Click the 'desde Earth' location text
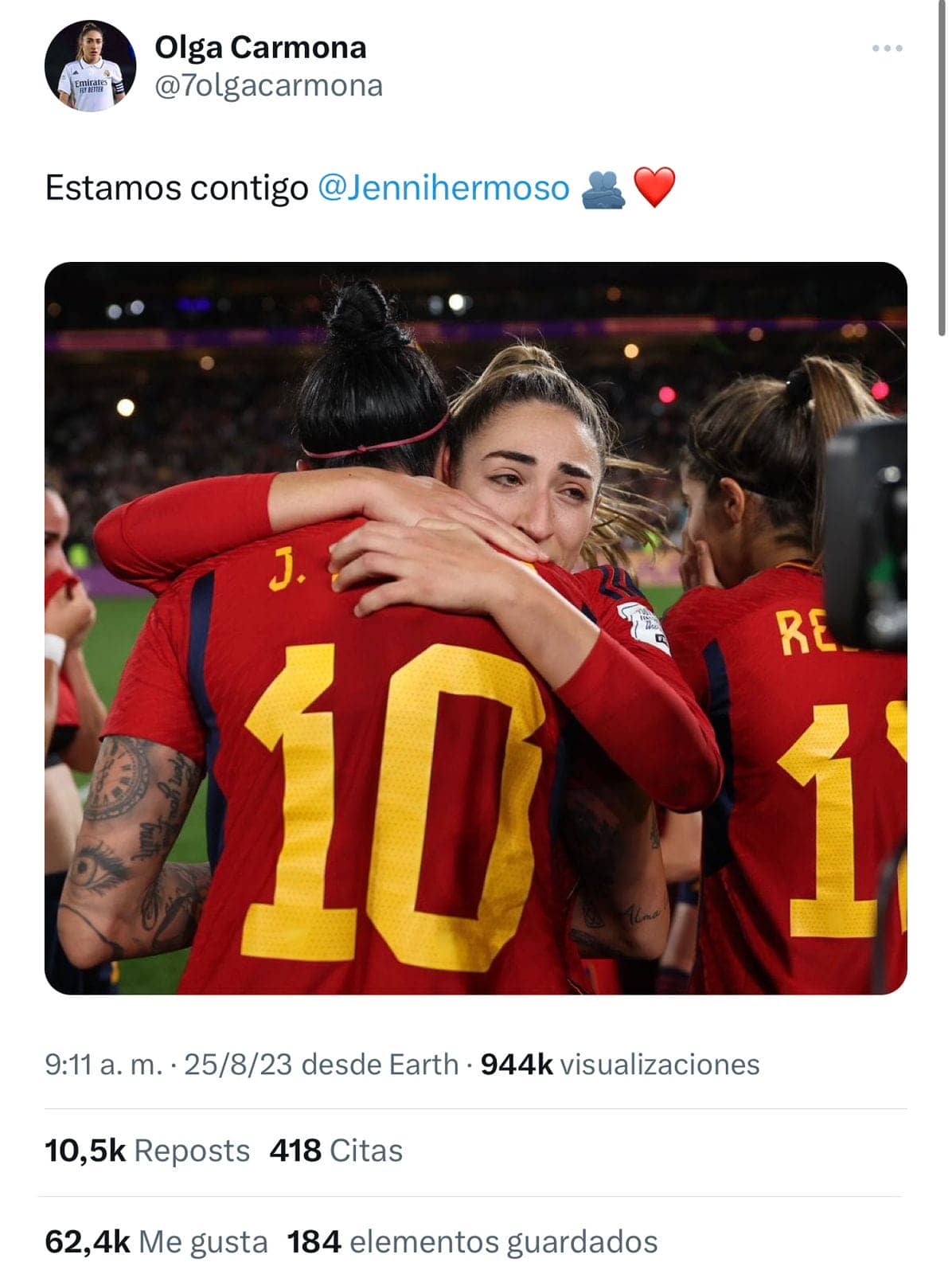 click(380, 1065)
